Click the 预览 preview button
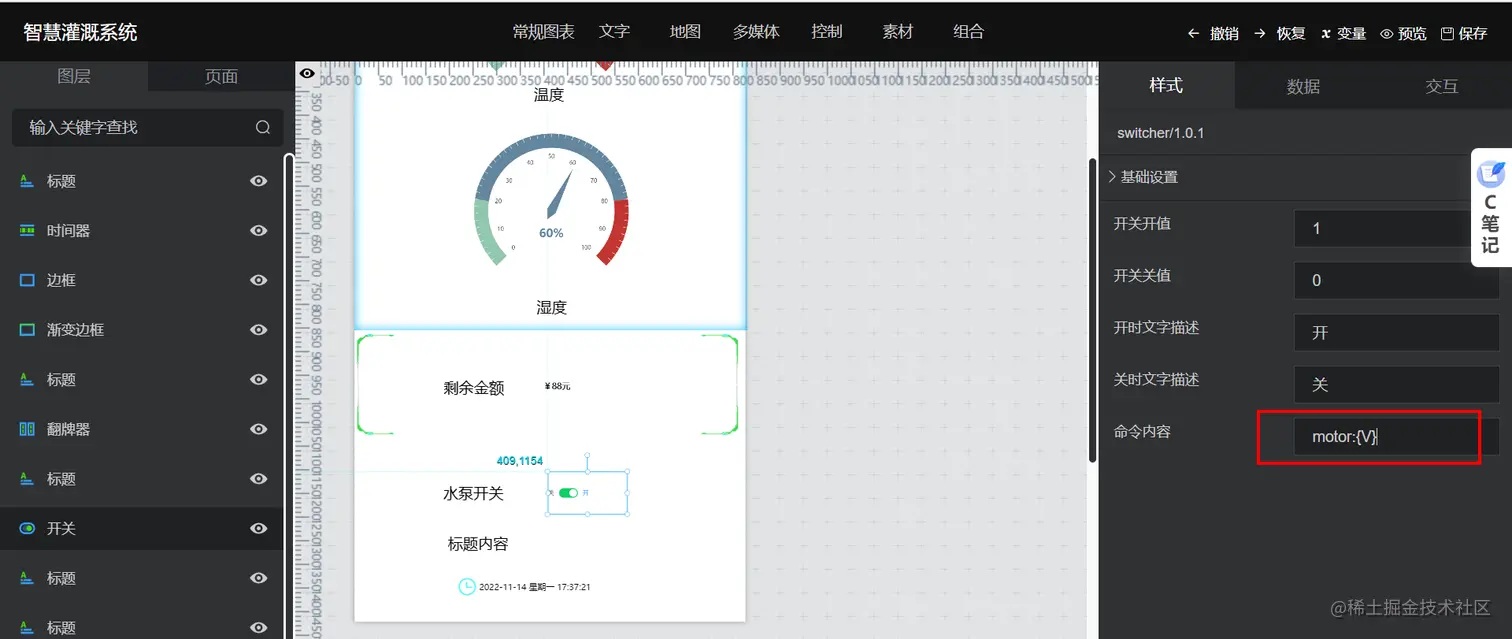The image size is (1512, 639). [1403, 33]
